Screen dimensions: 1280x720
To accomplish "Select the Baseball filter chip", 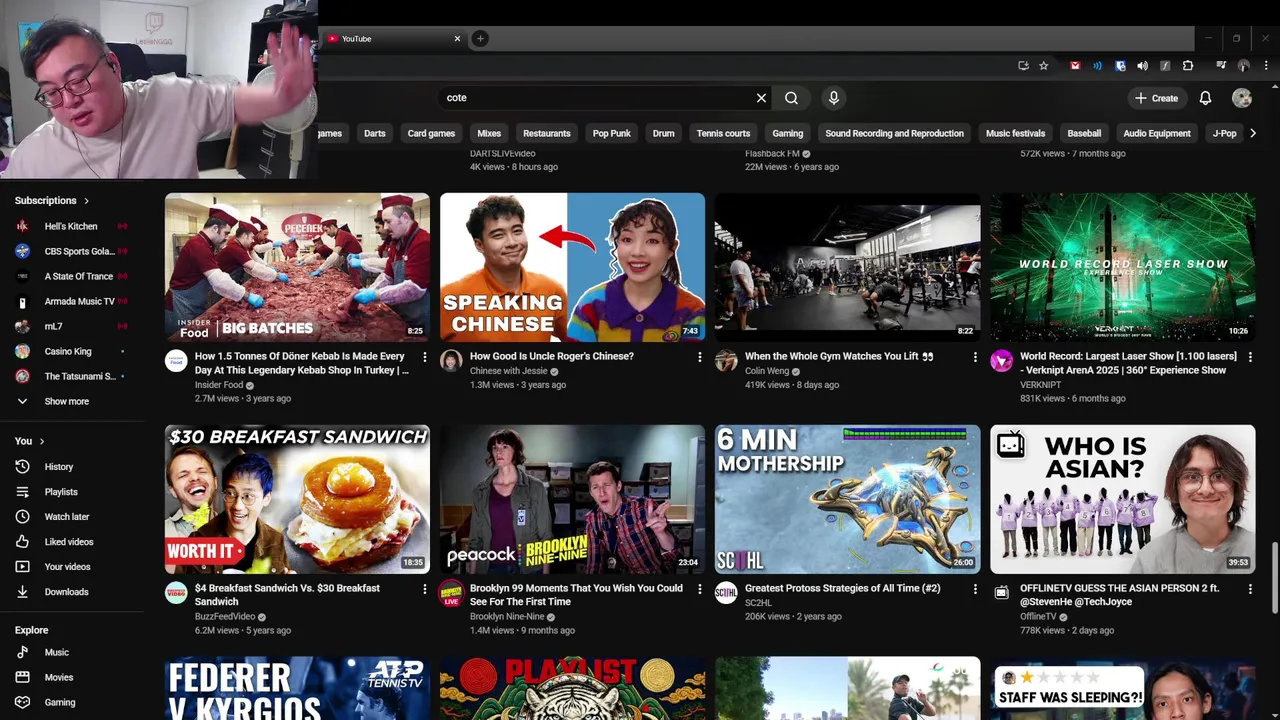I will click(x=1084, y=133).
